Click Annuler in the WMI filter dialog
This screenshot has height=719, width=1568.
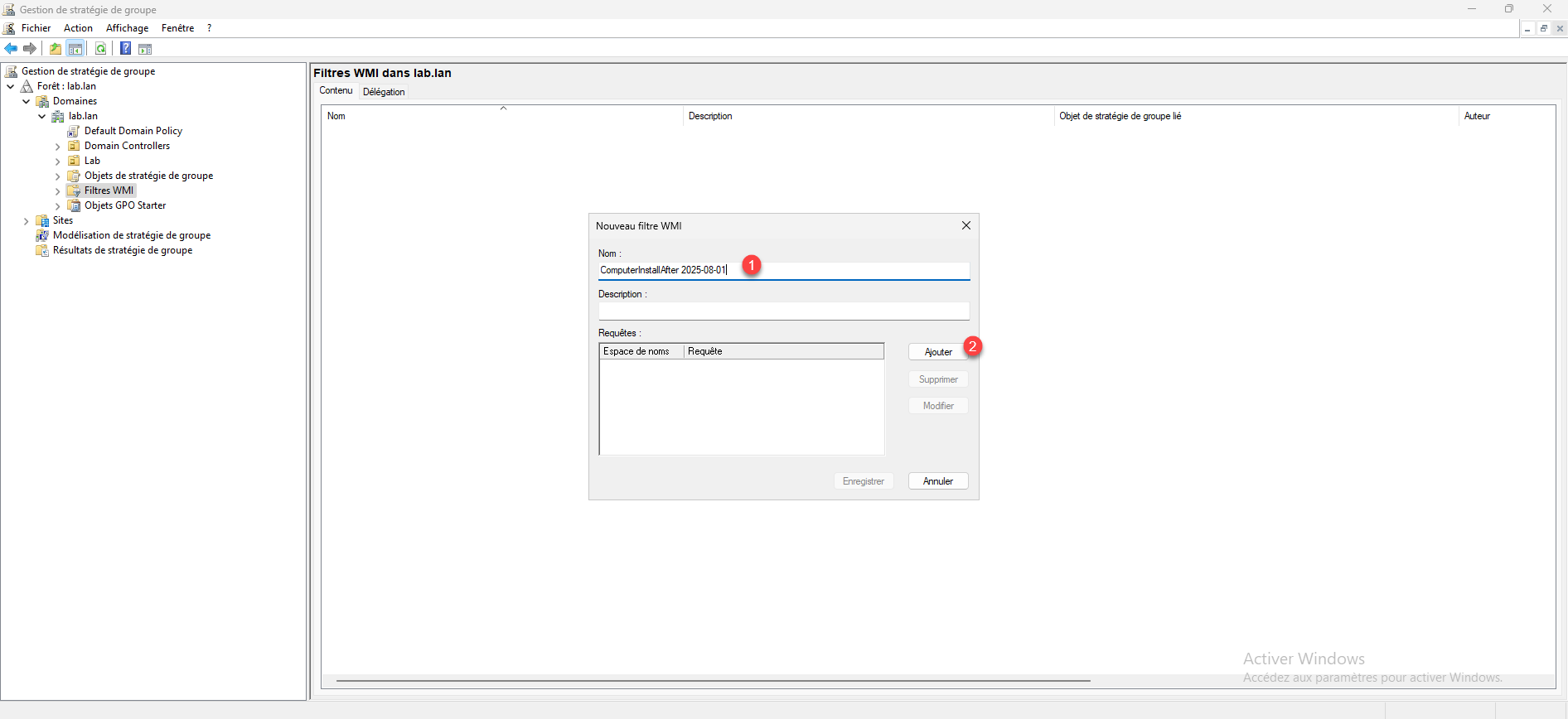click(x=938, y=481)
